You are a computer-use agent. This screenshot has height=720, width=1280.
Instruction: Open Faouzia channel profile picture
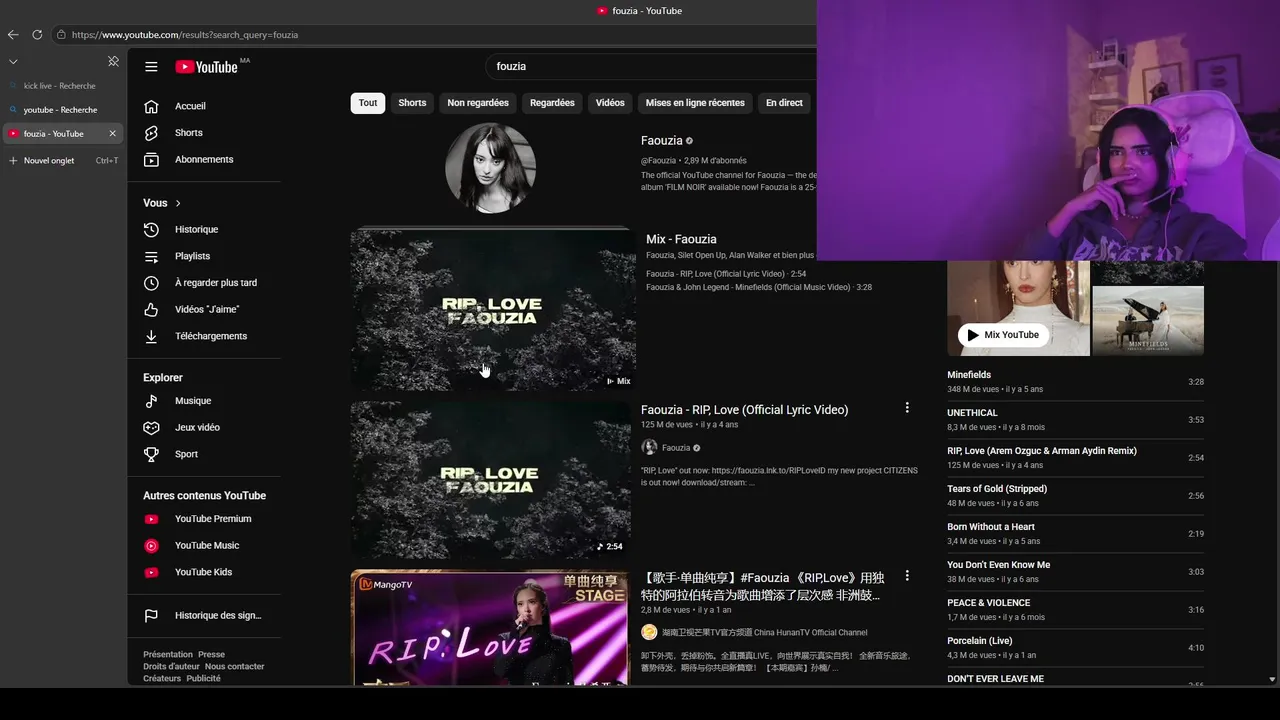(x=490, y=168)
